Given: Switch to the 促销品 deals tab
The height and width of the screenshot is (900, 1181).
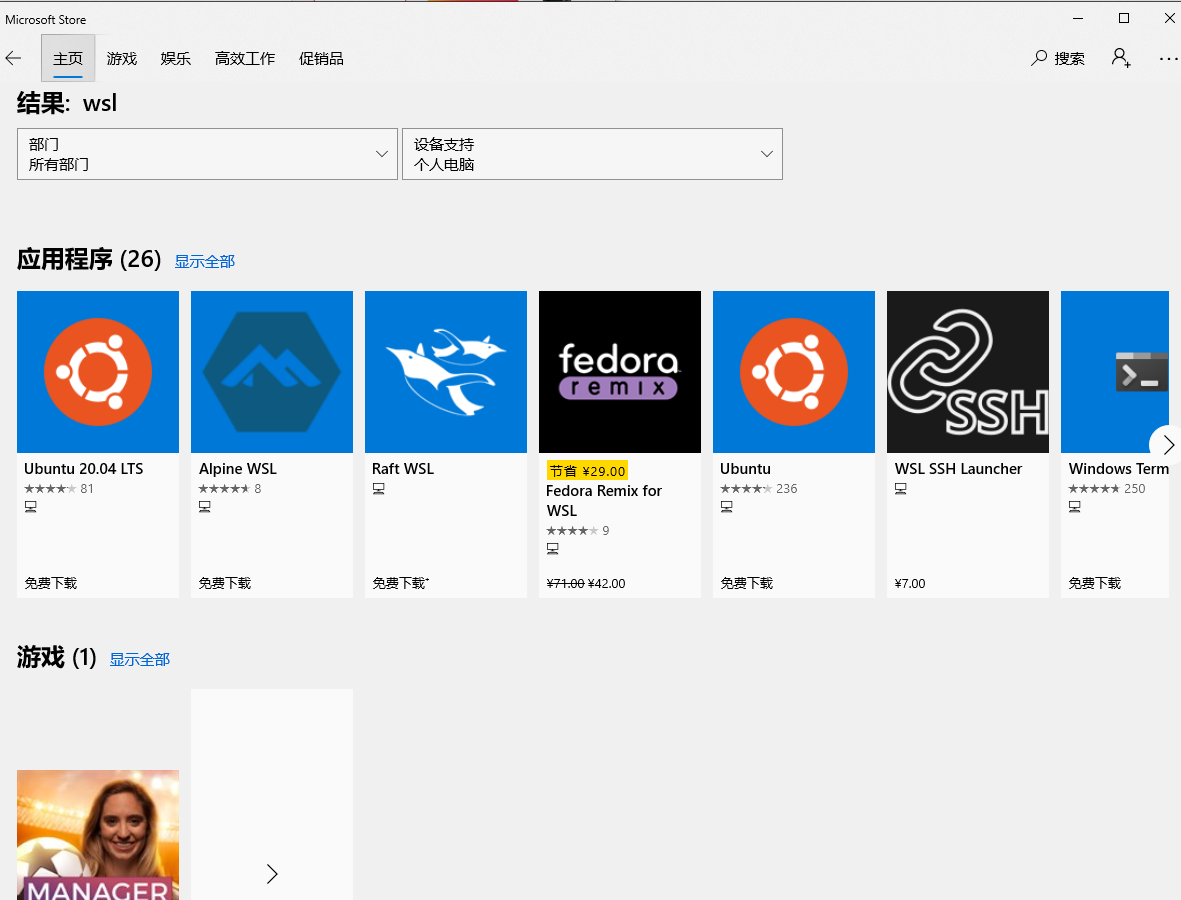Looking at the screenshot, I should [x=322, y=58].
